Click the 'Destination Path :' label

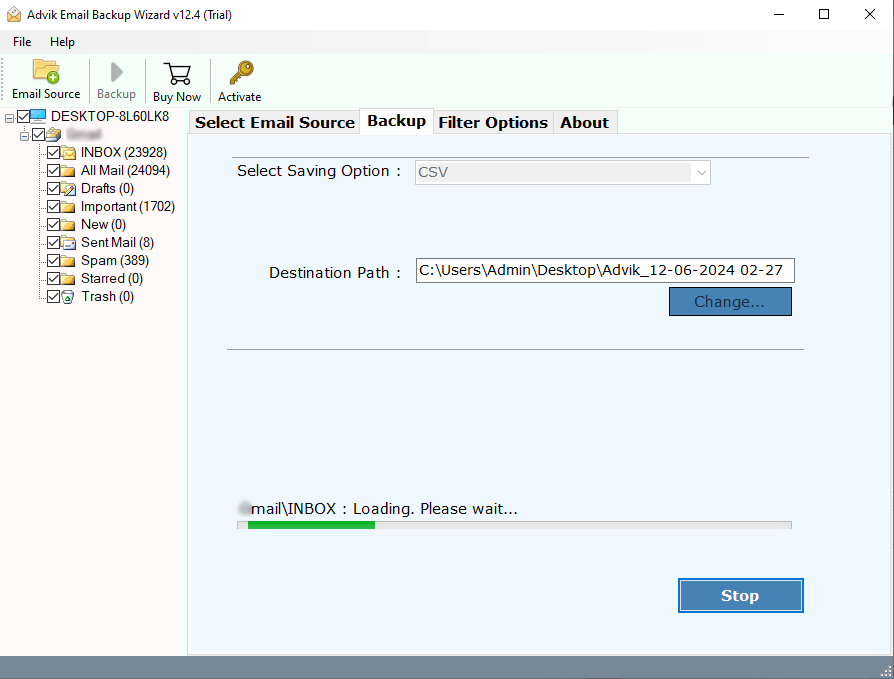[x=335, y=273]
